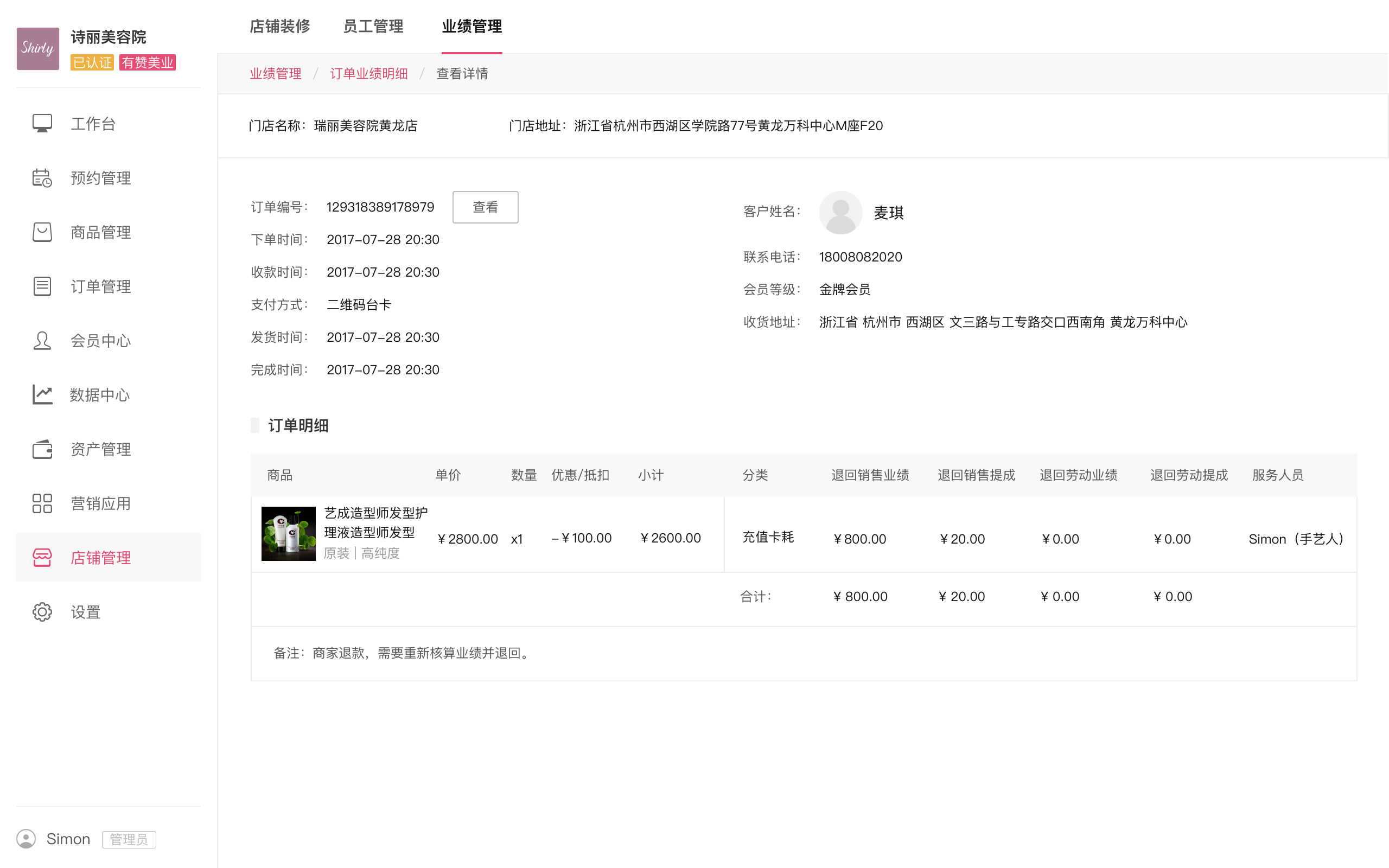Switch to the 员工管理 tab
Image resolution: width=1389 pixels, height=868 pixels.
(373, 27)
